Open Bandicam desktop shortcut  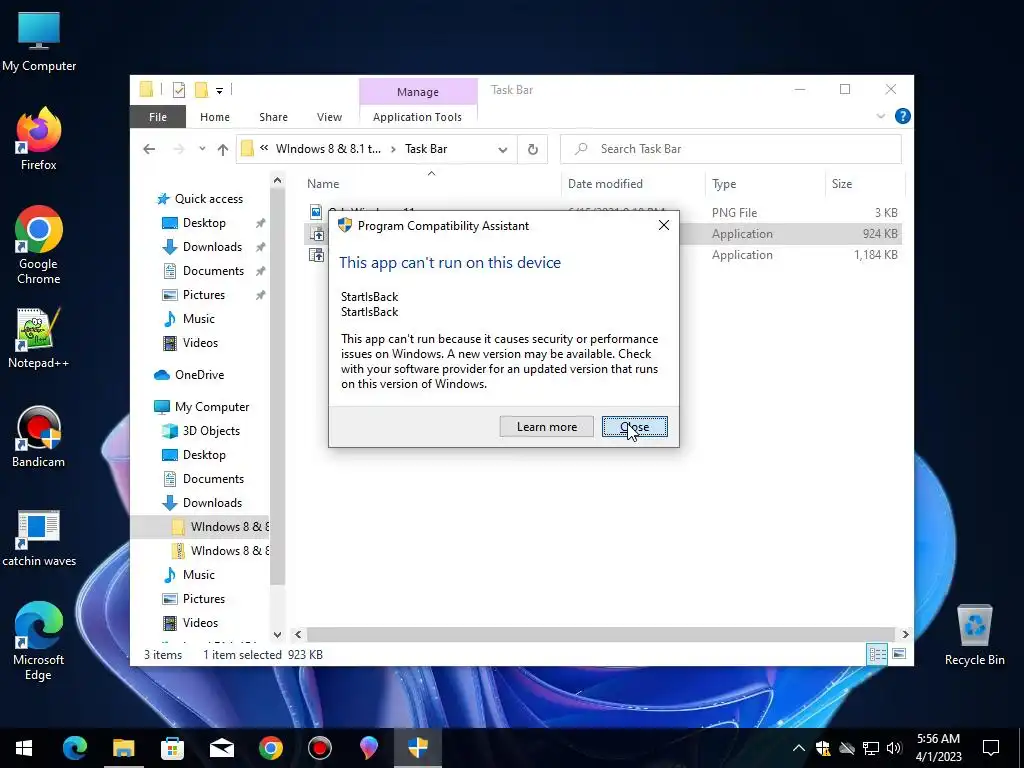pos(39,438)
